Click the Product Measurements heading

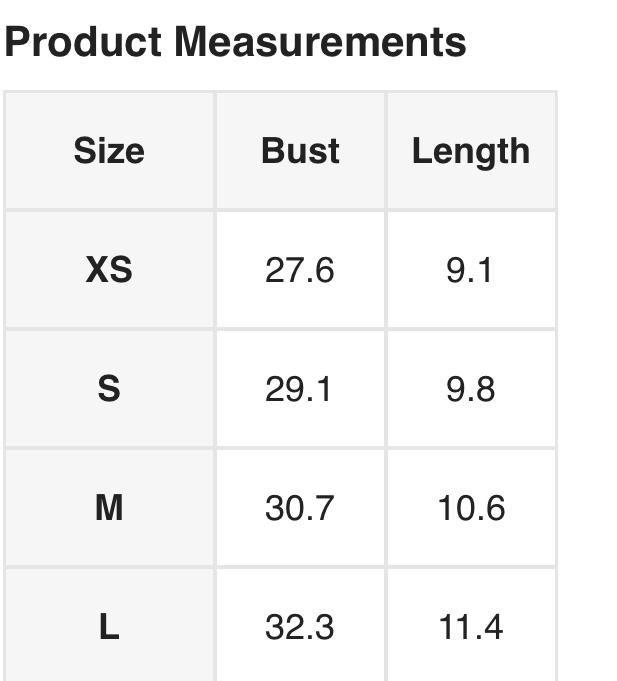tap(235, 42)
